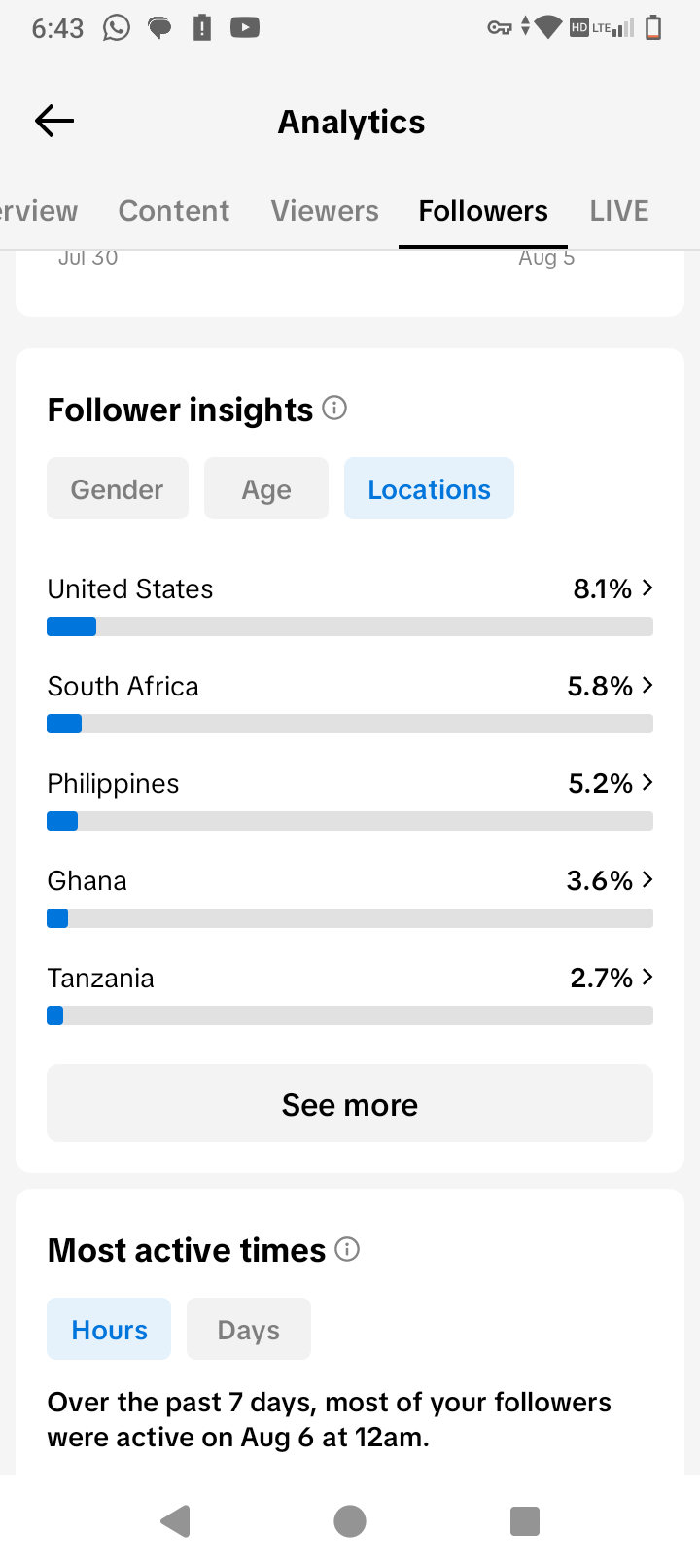This screenshot has height=1568, width=700.
Task: Tap the WhatsApp notification icon
Action: pos(117,27)
